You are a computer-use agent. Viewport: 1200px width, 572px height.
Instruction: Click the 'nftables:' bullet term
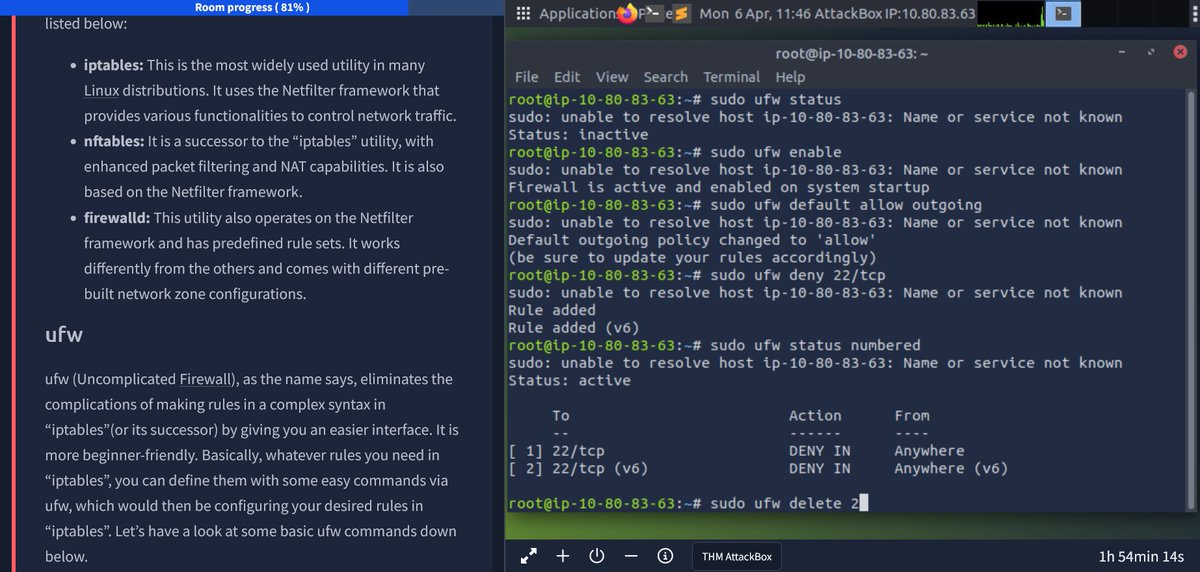[x=114, y=141]
